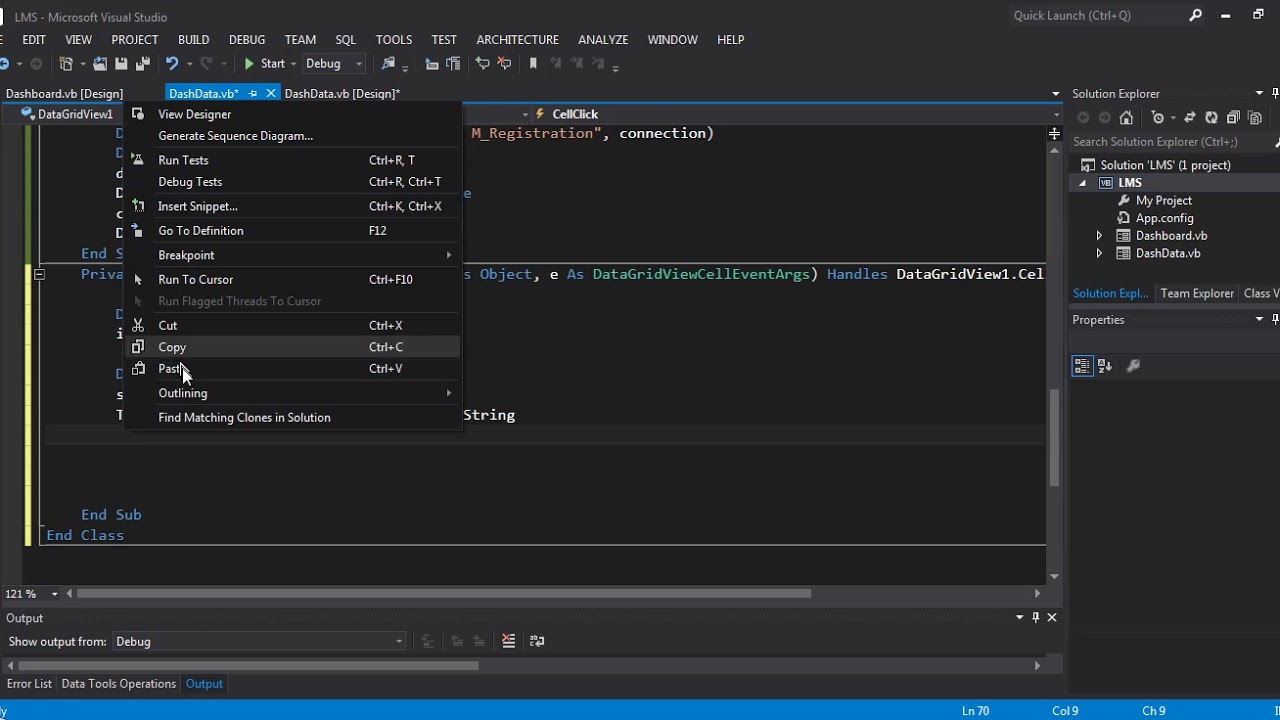
Task: Expand the Dashboard.vb tree node
Action: [x=1099, y=236]
